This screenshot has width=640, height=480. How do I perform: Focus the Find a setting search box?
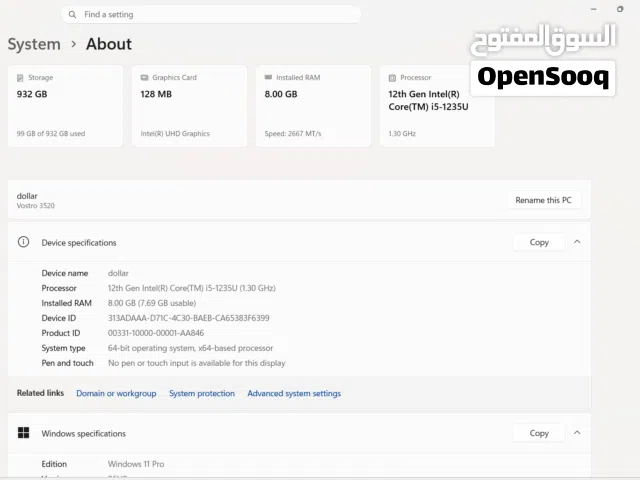(x=211, y=15)
